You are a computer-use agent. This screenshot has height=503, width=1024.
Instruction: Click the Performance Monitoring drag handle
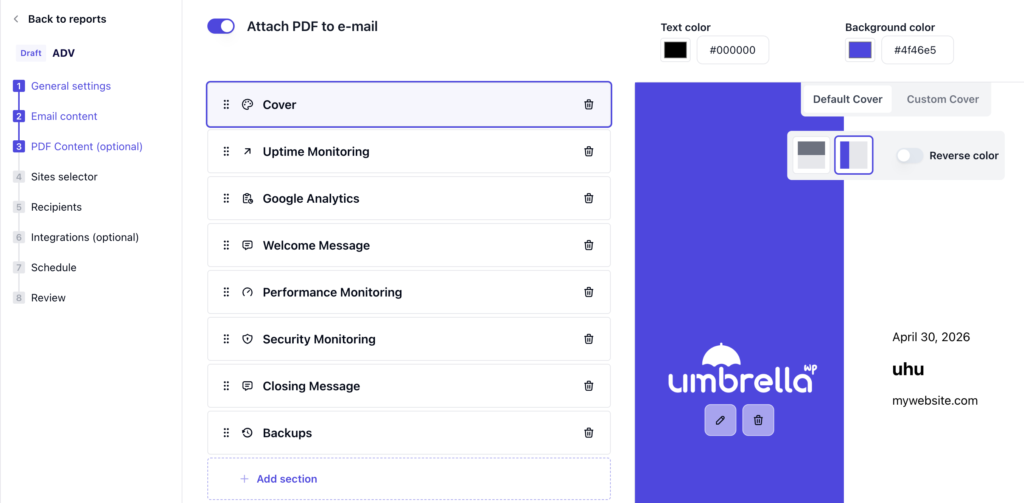tap(227, 292)
